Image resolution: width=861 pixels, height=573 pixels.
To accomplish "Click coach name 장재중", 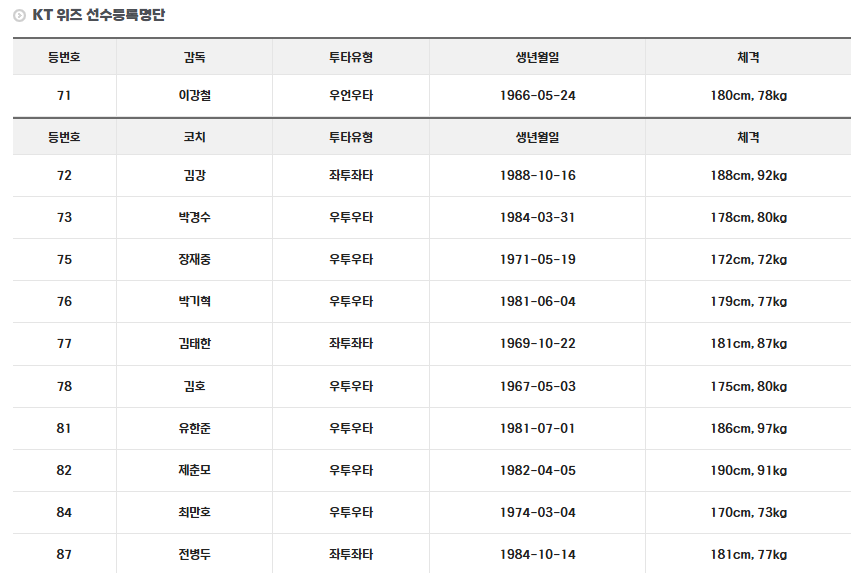I will (194, 260).
